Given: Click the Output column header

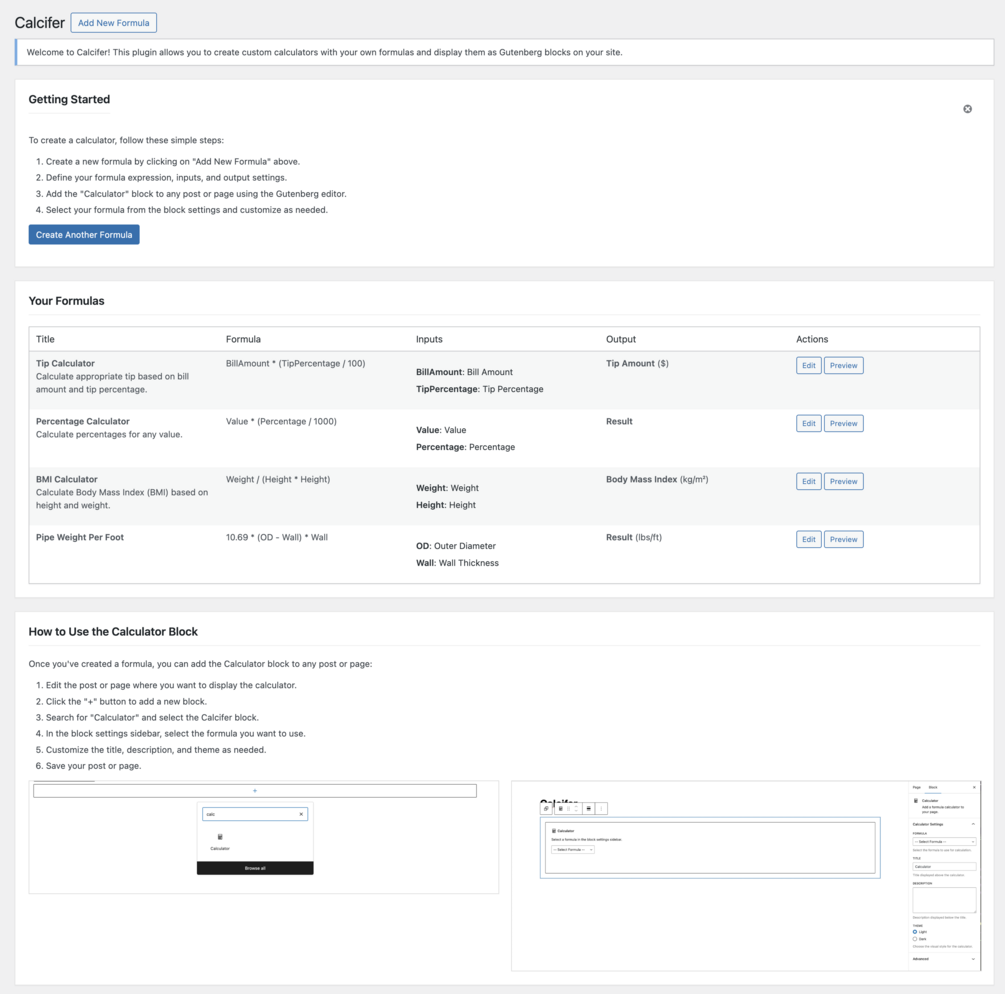Looking at the screenshot, I should click(x=620, y=339).
